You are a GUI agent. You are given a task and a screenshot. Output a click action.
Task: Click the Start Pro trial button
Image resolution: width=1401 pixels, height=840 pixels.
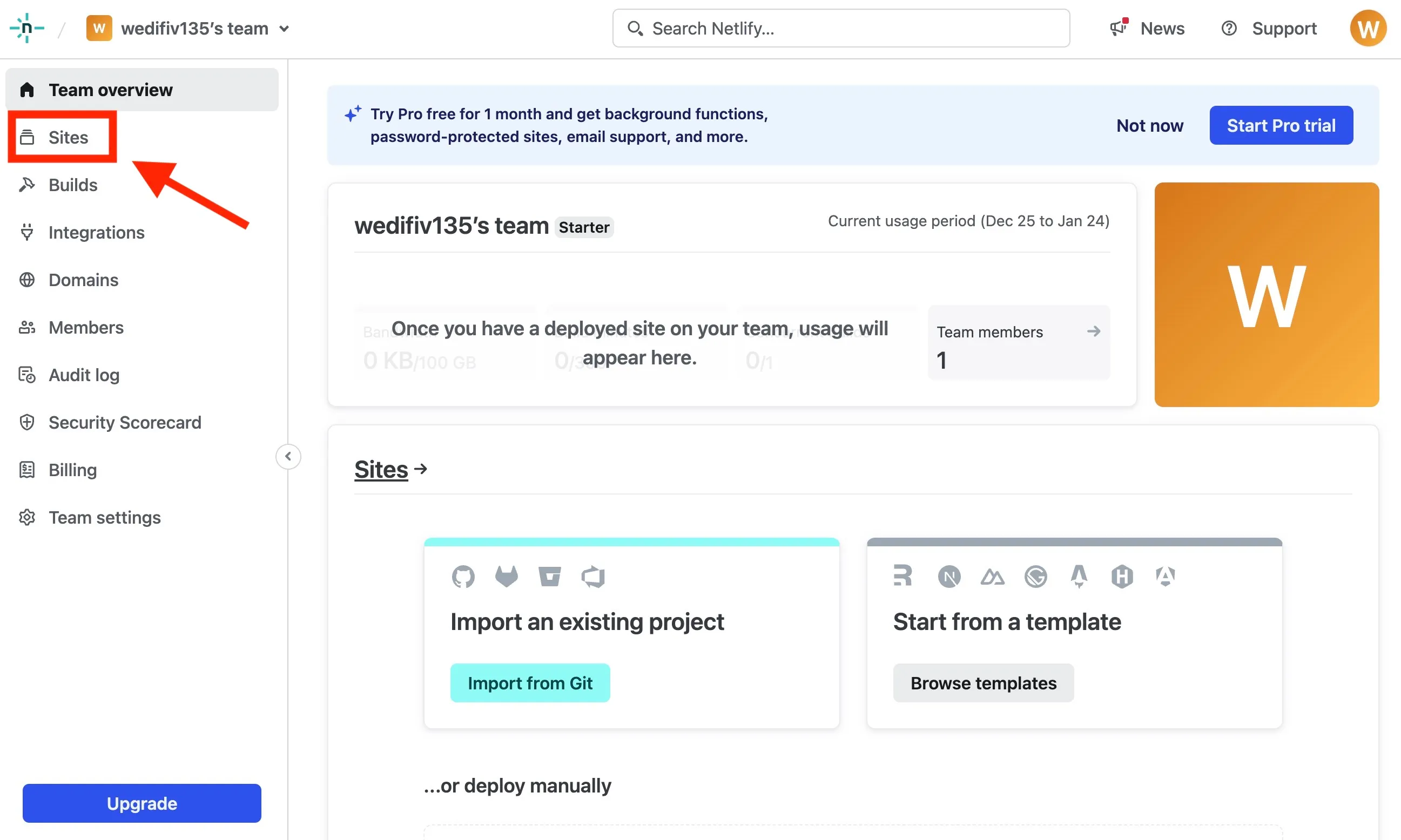click(1281, 125)
